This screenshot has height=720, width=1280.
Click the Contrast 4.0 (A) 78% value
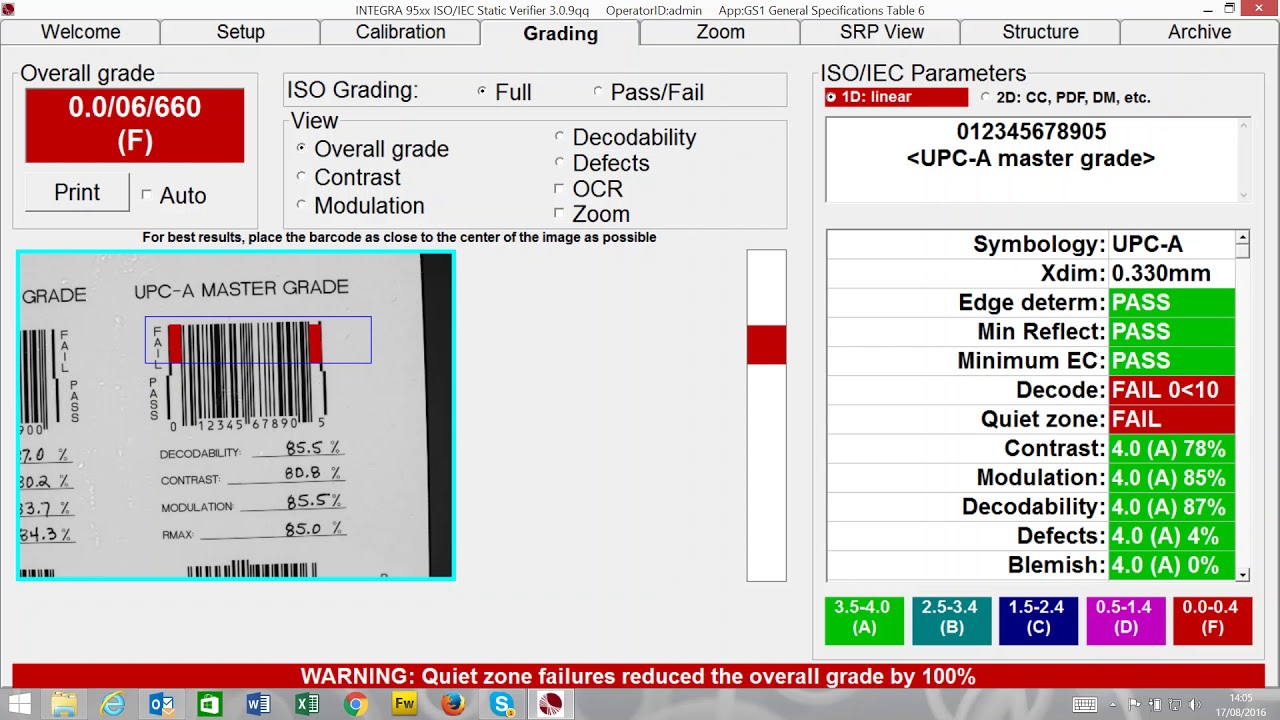(1172, 448)
